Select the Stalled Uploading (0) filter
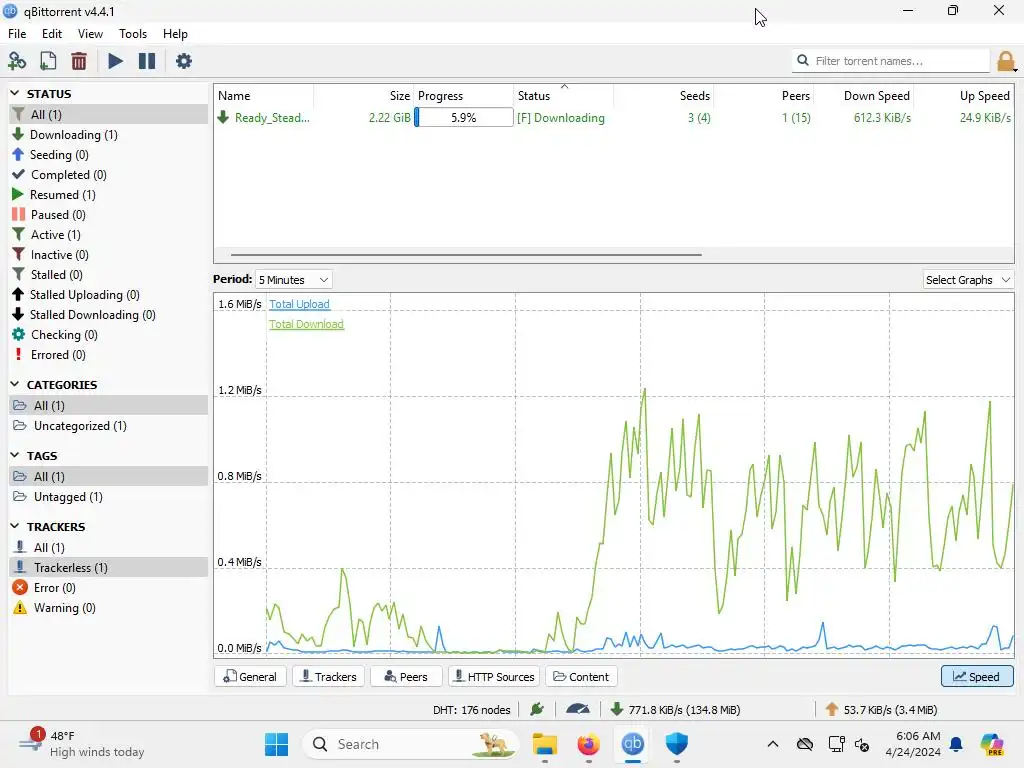 pos(108,295)
